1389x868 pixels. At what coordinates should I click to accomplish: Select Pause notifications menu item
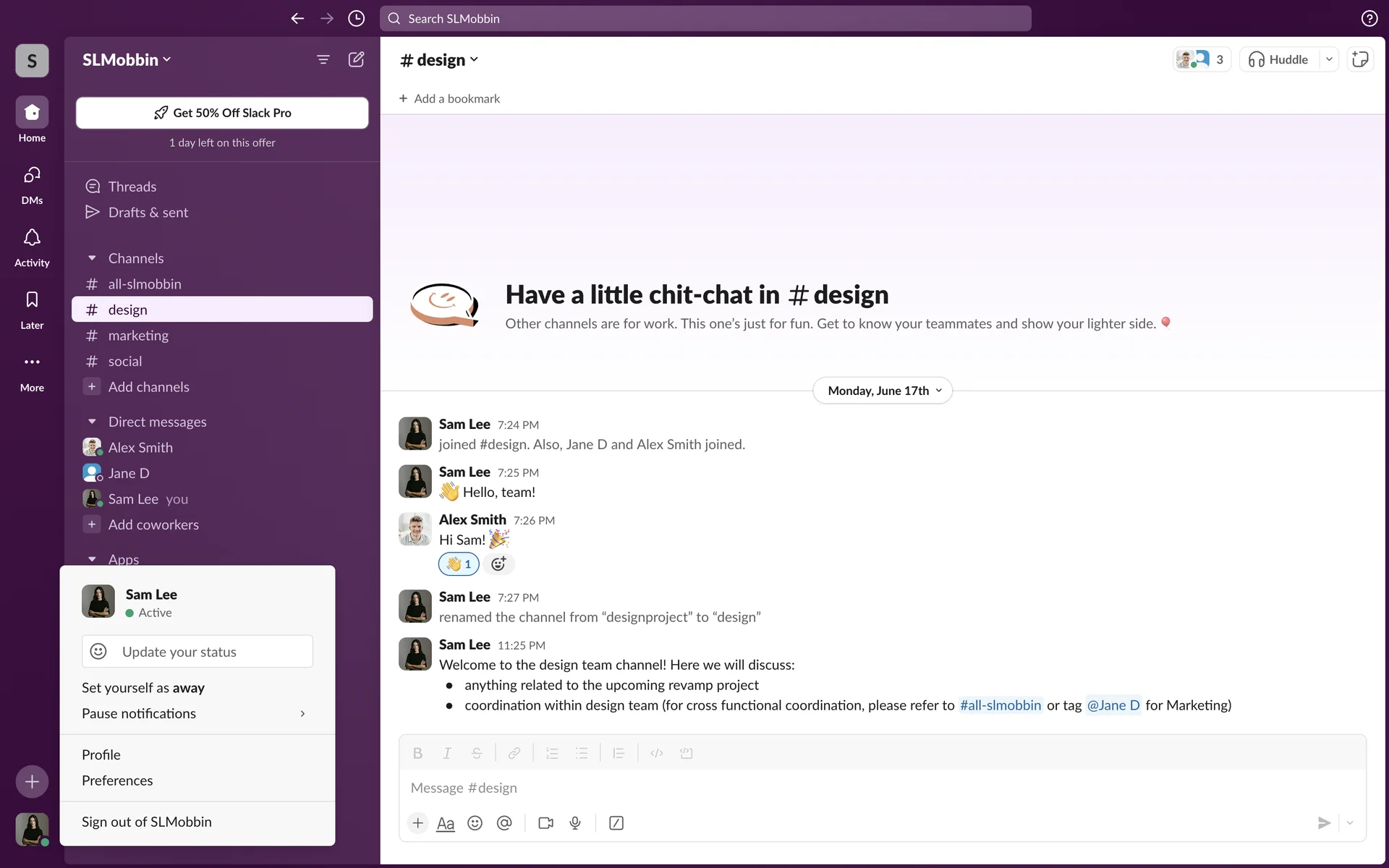click(x=139, y=714)
